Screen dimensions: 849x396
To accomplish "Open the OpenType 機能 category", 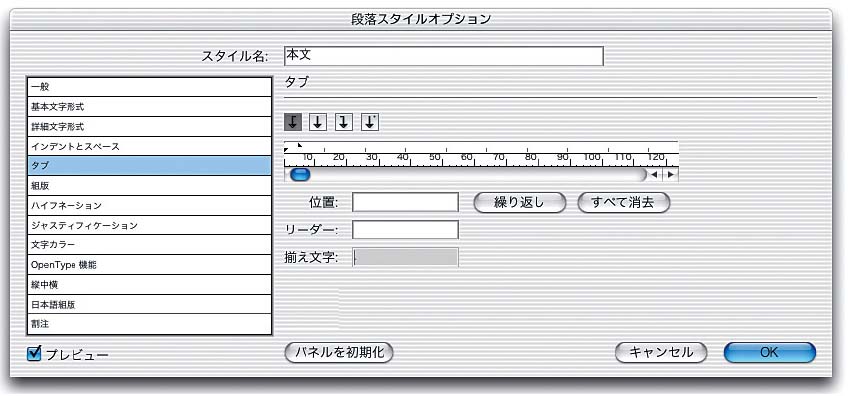I will 149,265.
